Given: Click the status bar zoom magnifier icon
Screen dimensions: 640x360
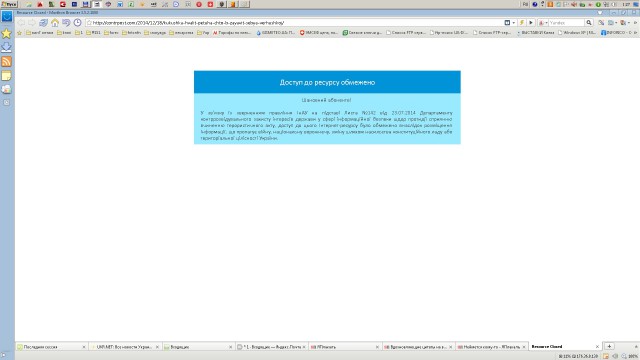Looking at the screenshot, I should (624, 356).
